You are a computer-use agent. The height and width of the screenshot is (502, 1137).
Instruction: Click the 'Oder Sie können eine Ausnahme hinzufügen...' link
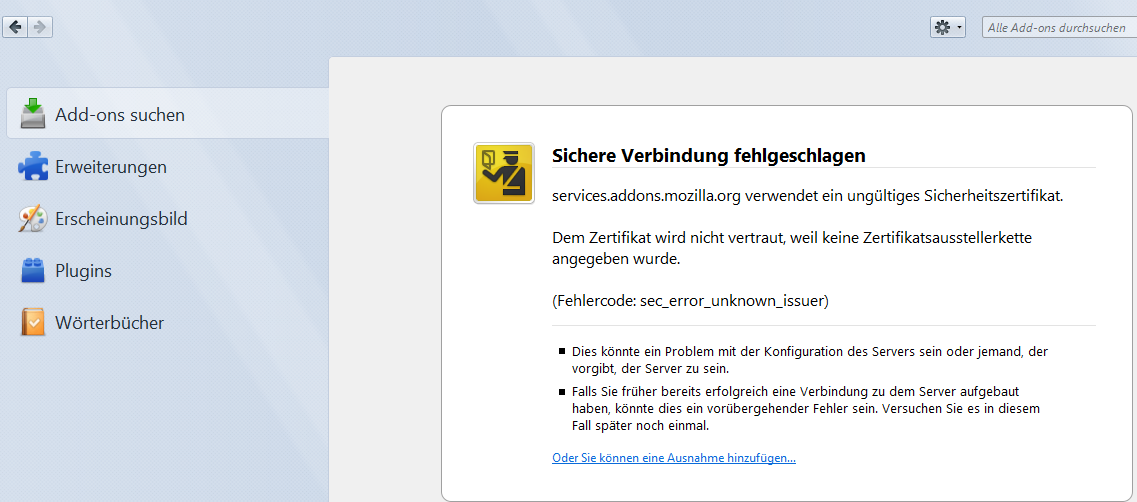674,458
